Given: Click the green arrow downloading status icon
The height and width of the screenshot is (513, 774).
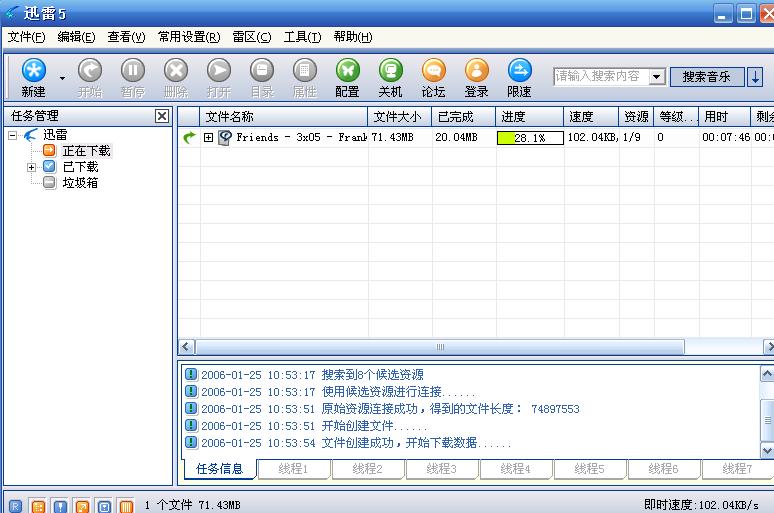Looking at the screenshot, I should click(x=189, y=137).
